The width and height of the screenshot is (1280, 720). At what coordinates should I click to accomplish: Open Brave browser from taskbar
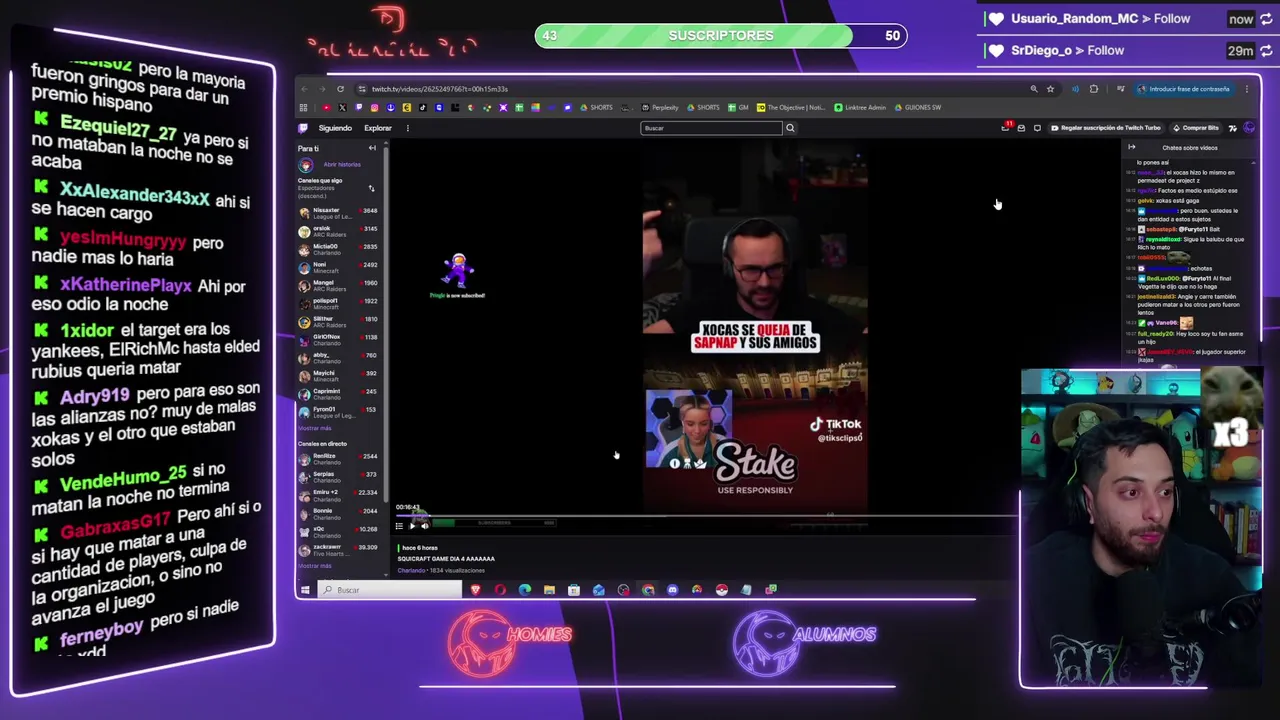pyautogui.click(x=476, y=590)
